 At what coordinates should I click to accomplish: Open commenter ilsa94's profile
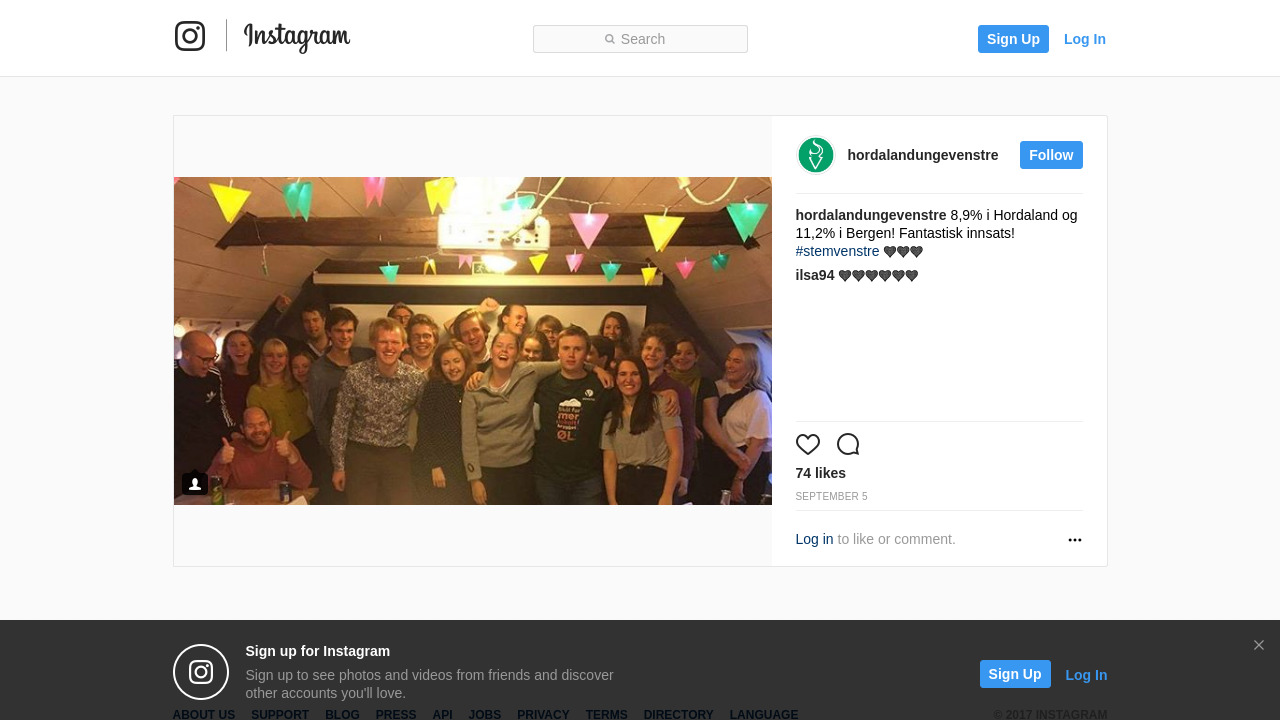click(x=815, y=275)
